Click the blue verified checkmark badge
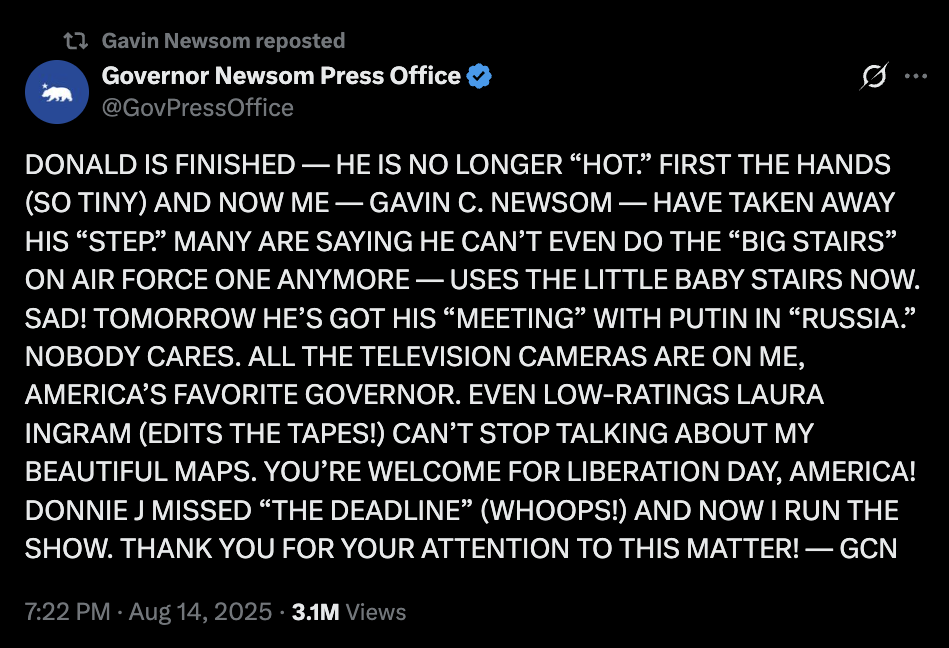 [x=479, y=76]
